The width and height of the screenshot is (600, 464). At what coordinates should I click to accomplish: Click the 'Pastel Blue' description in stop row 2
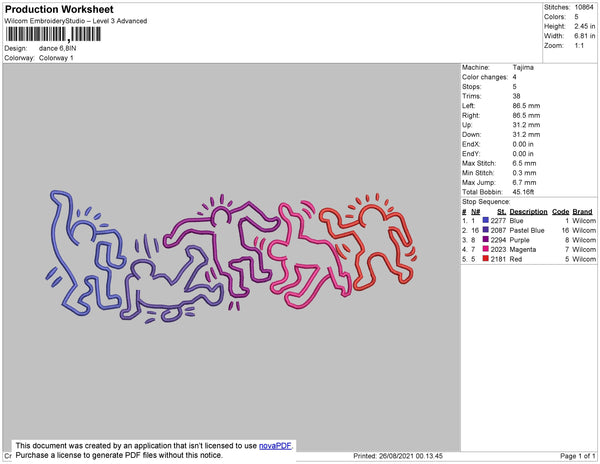pyautogui.click(x=527, y=230)
